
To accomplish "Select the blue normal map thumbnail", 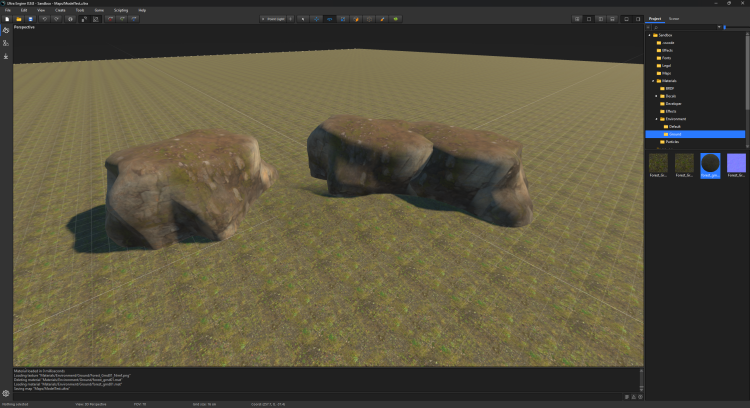I will (735, 164).
